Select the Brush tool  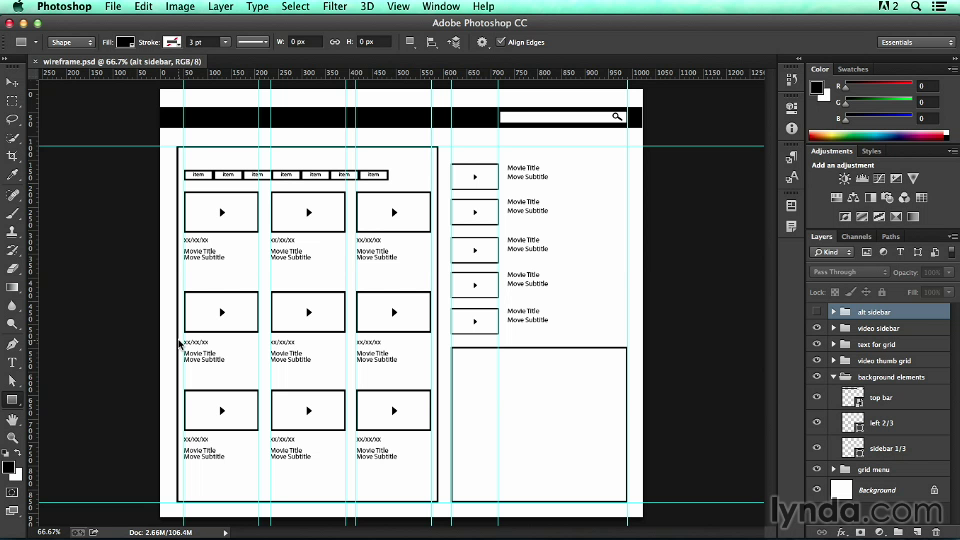tap(12, 213)
